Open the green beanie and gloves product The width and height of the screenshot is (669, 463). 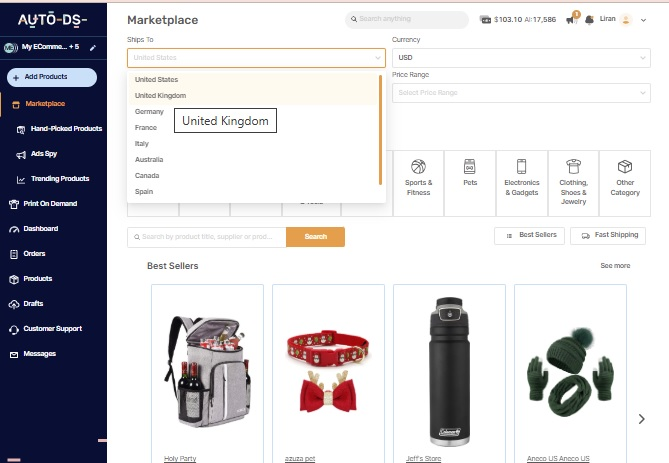tap(570, 372)
